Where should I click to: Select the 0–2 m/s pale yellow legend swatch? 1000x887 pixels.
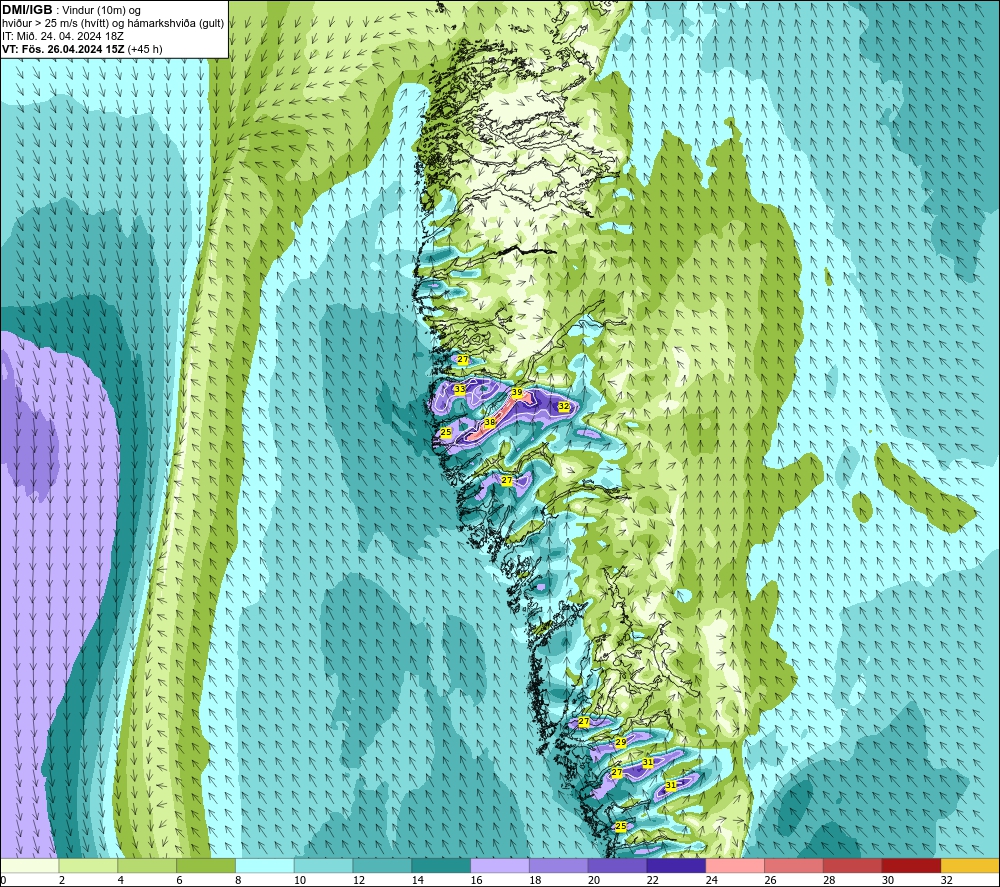pos(29,865)
